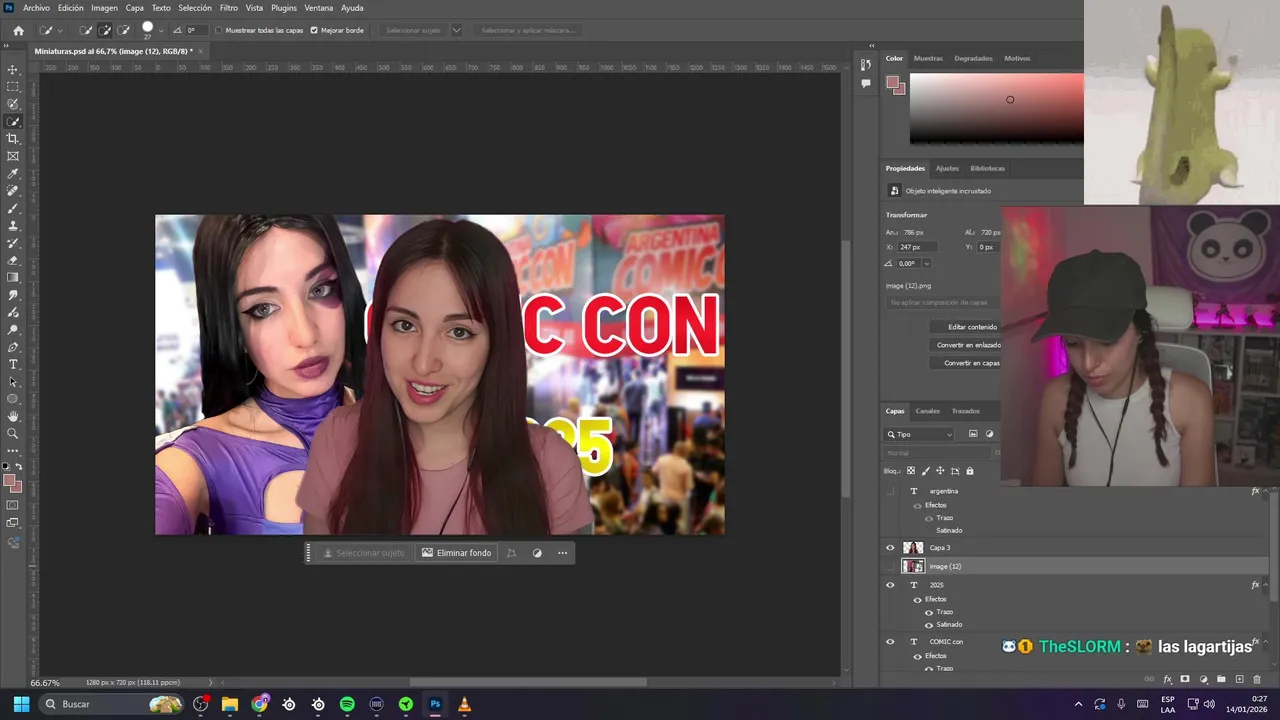Select the Frame tool
Image resolution: width=1280 pixels, height=720 pixels.
[13, 156]
